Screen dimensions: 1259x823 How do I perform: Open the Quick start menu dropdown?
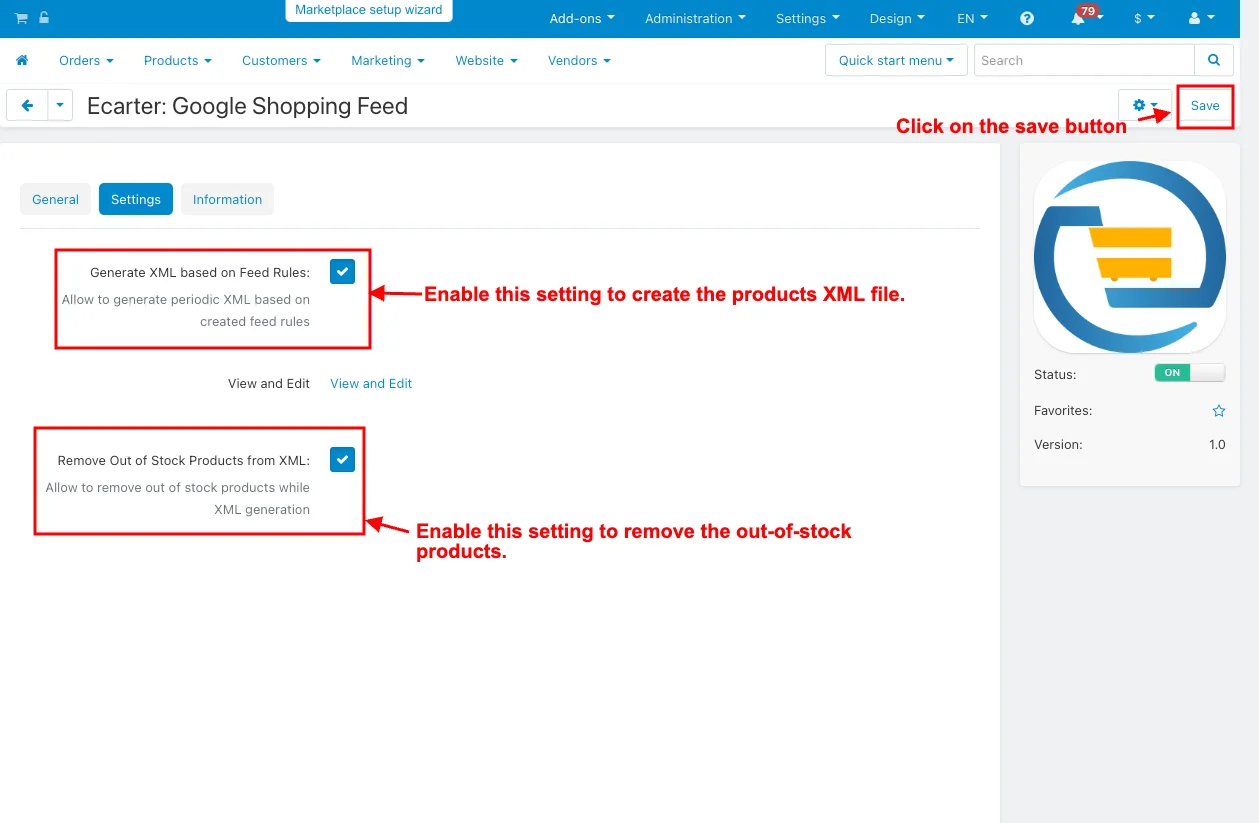pyautogui.click(x=896, y=60)
